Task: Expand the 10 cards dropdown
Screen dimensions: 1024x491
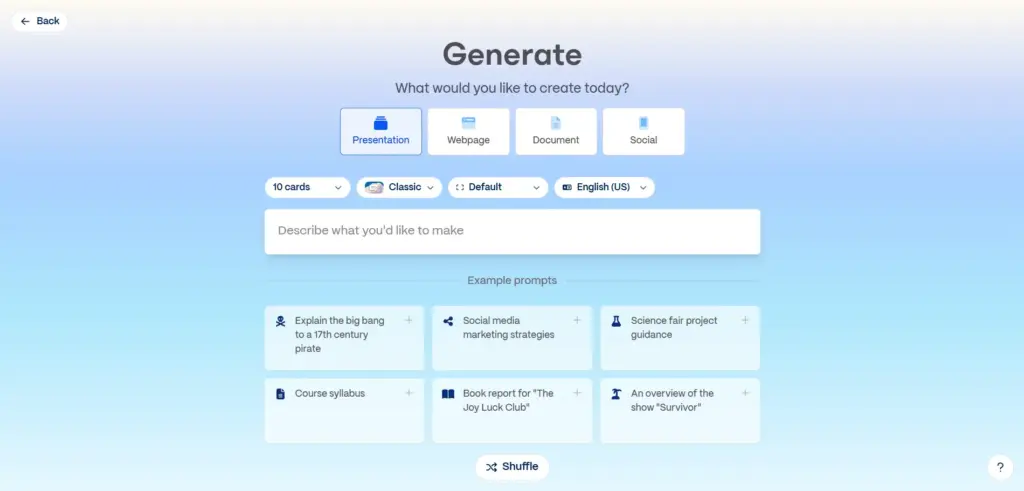Action: [307, 187]
